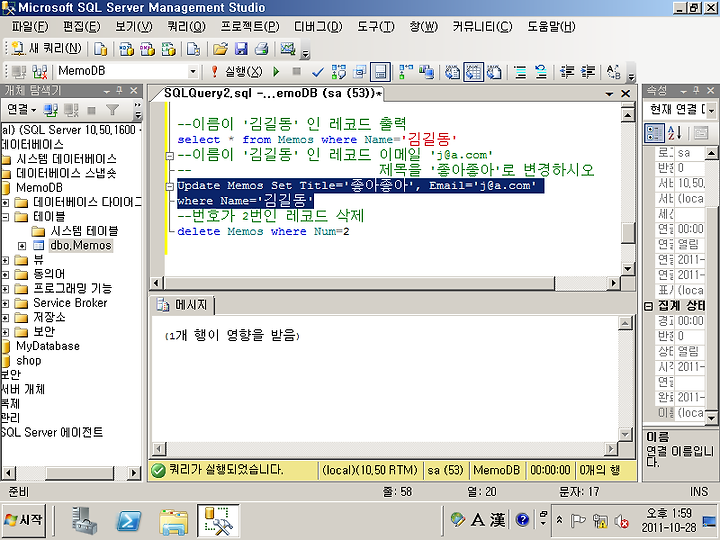720x540 pixels.
Task: Open Server Manager from the taskbar
Action: 84,522
